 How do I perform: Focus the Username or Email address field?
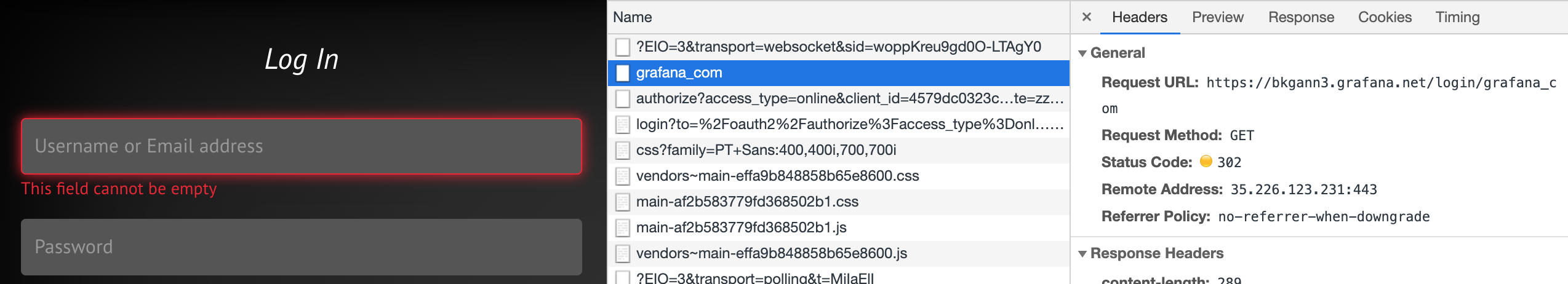(x=302, y=146)
